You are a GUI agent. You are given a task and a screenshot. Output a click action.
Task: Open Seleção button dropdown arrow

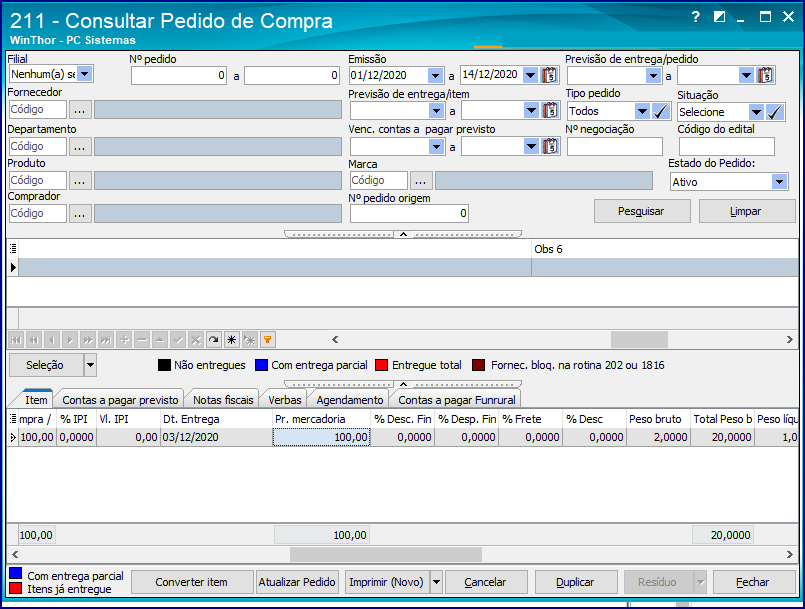[x=90, y=365]
